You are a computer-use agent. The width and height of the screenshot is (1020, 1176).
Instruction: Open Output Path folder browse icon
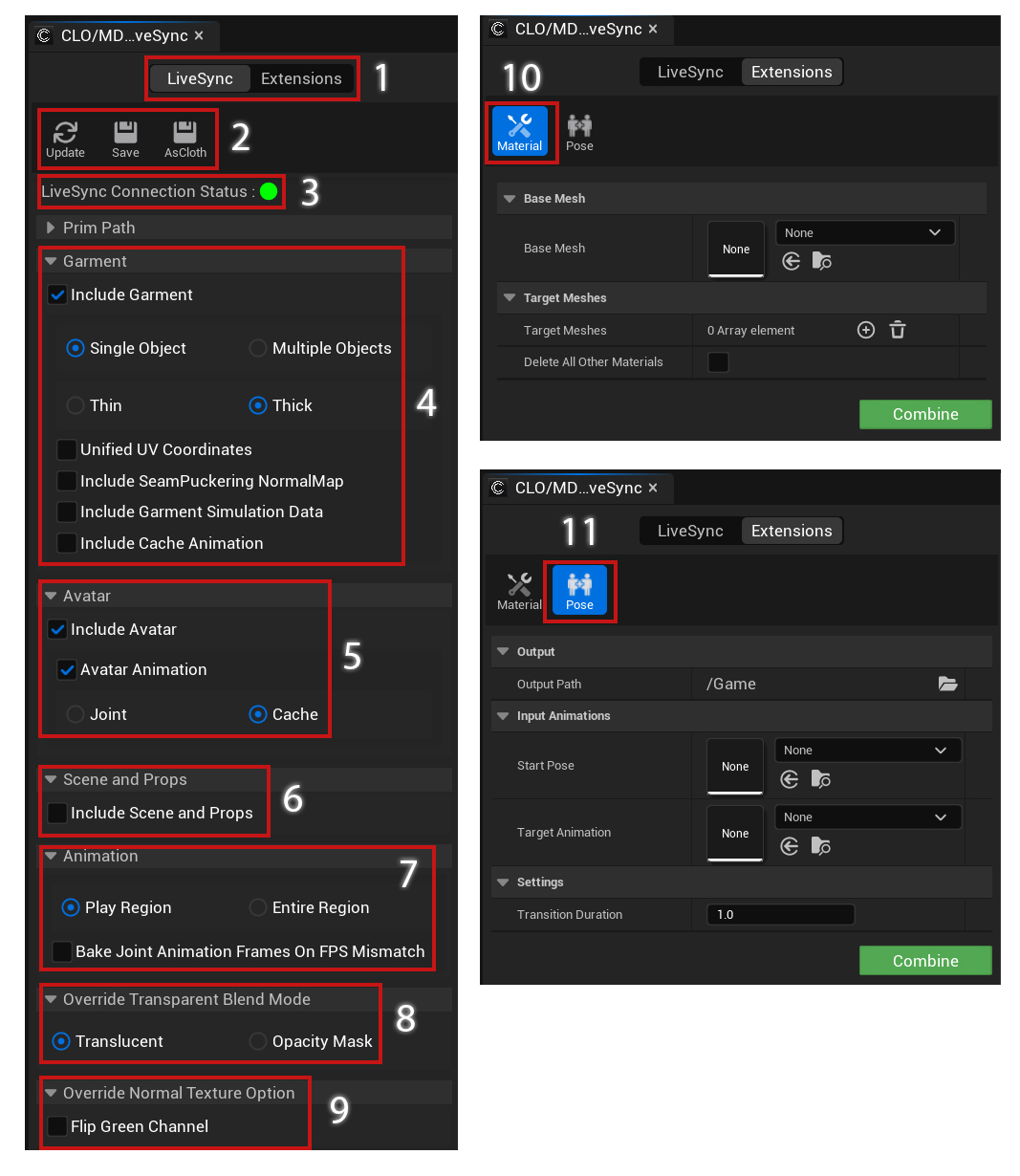pyautogui.click(x=948, y=684)
